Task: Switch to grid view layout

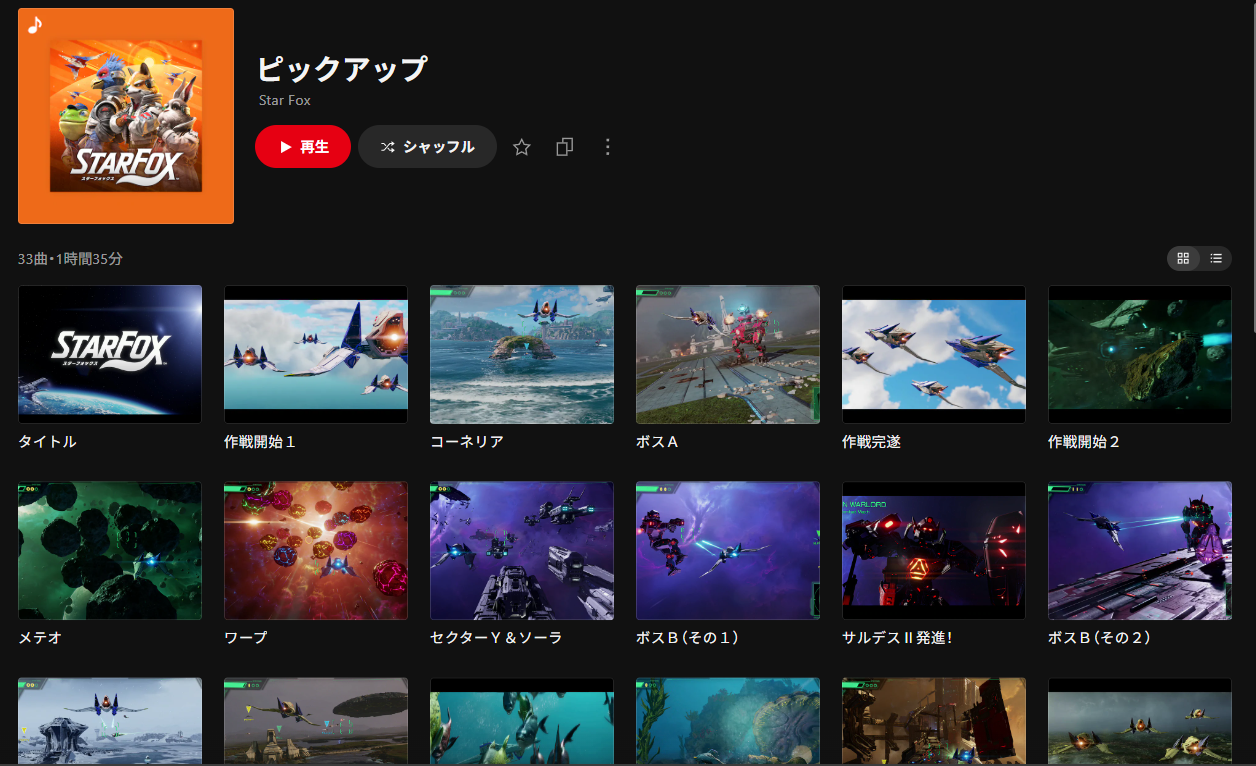Action: [1184, 258]
